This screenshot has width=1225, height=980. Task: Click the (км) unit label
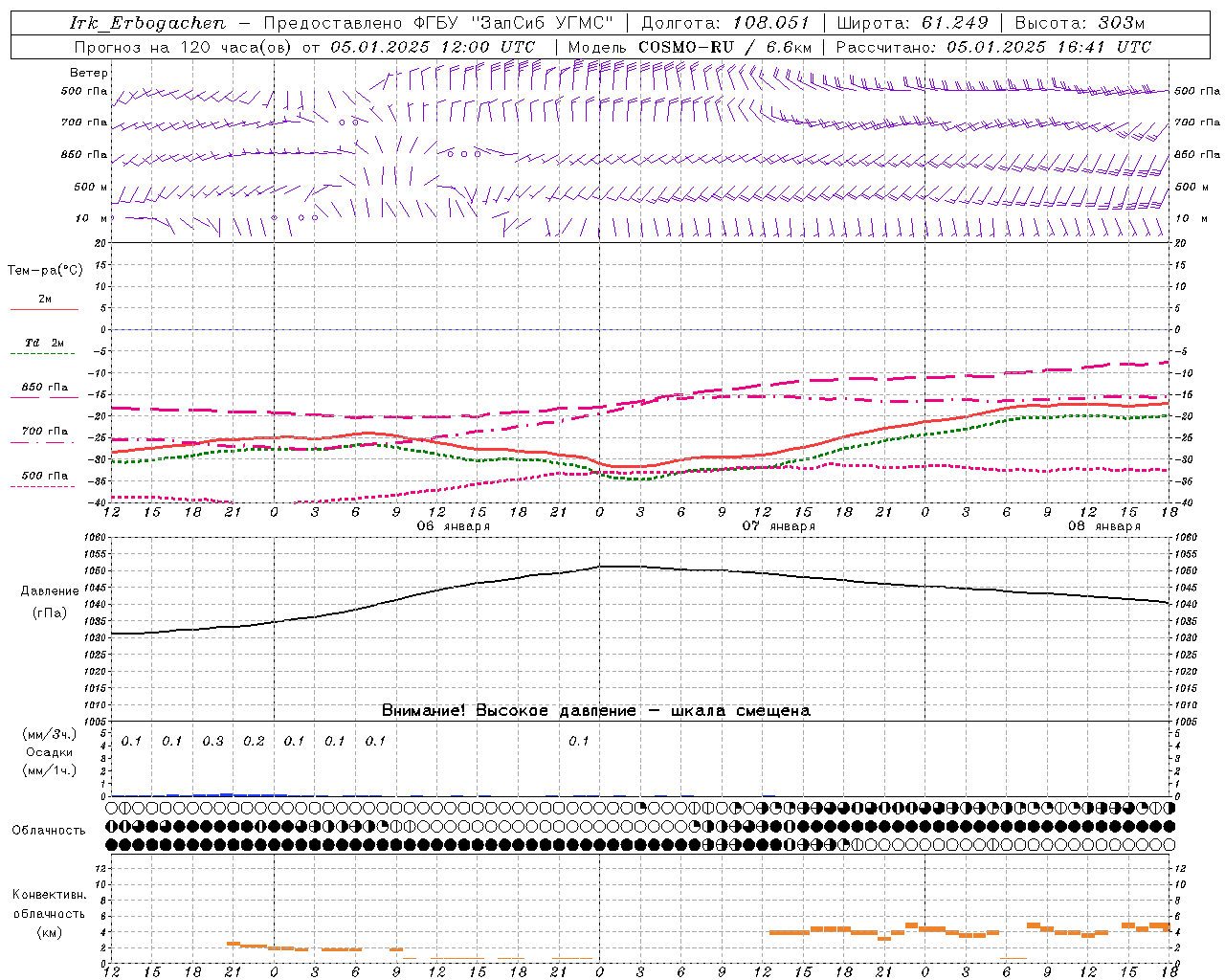tap(50, 932)
